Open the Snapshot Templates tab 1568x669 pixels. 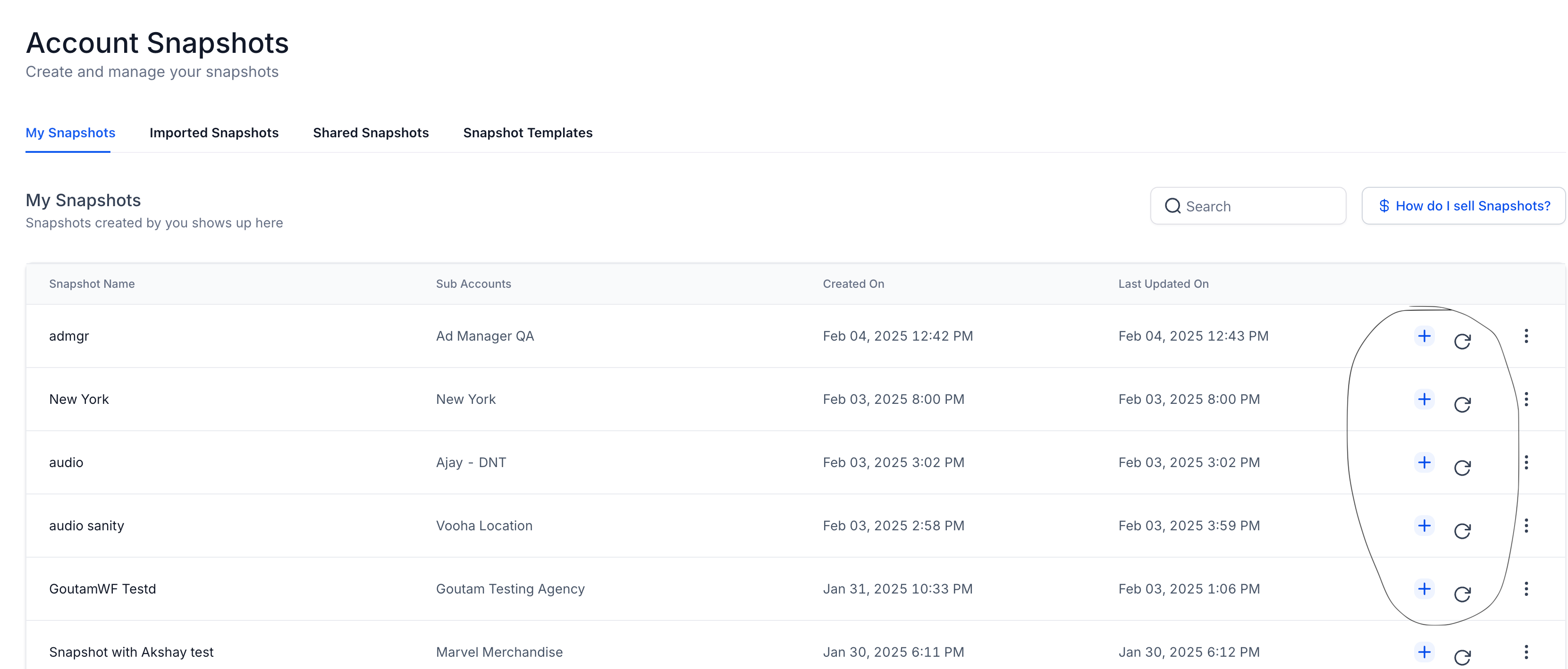click(x=527, y=133)
